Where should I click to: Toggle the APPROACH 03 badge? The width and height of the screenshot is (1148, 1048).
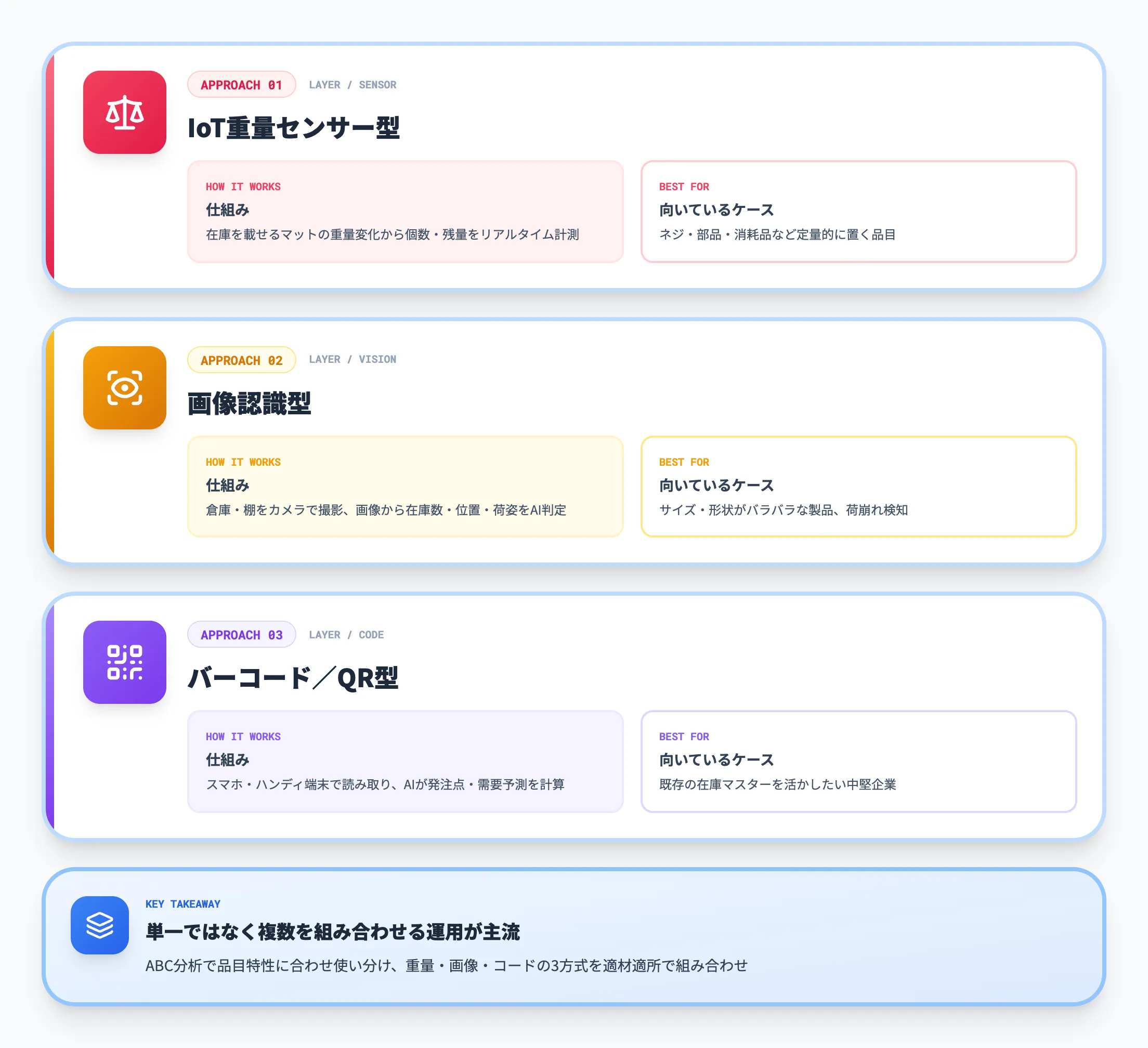click(x=241, y=635)
